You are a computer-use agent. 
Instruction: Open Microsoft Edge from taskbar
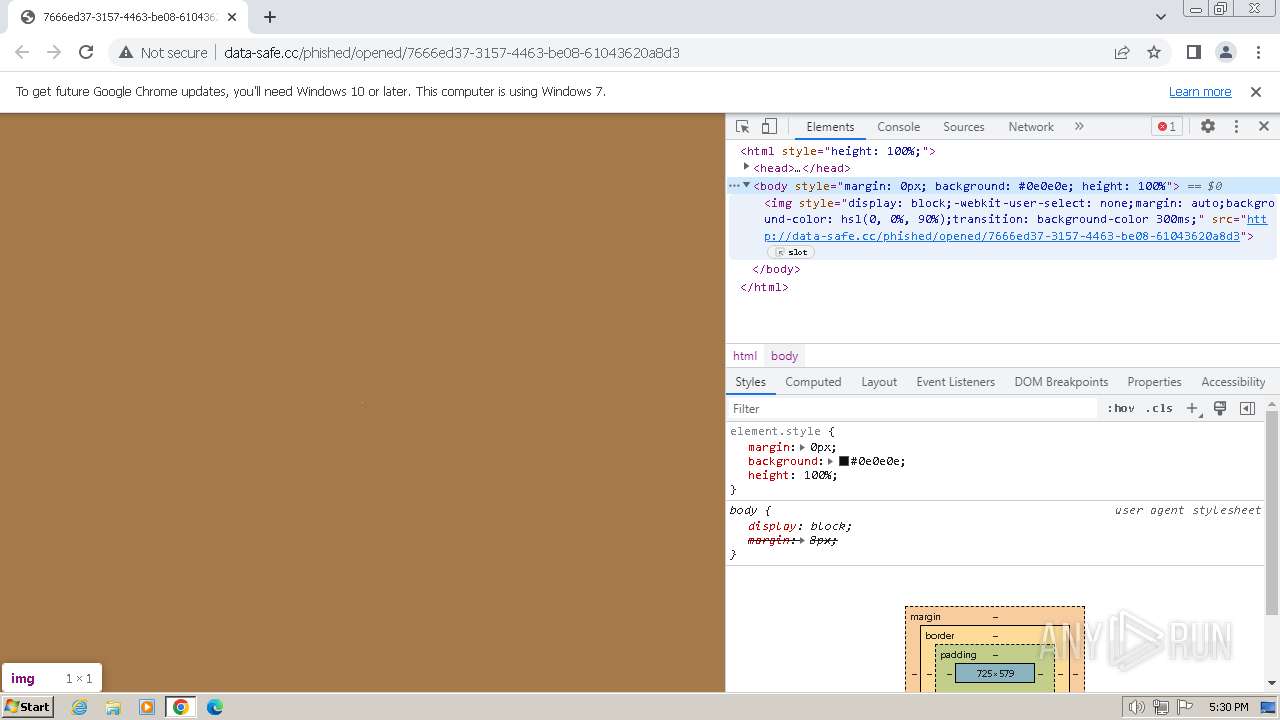pos(215,707)
